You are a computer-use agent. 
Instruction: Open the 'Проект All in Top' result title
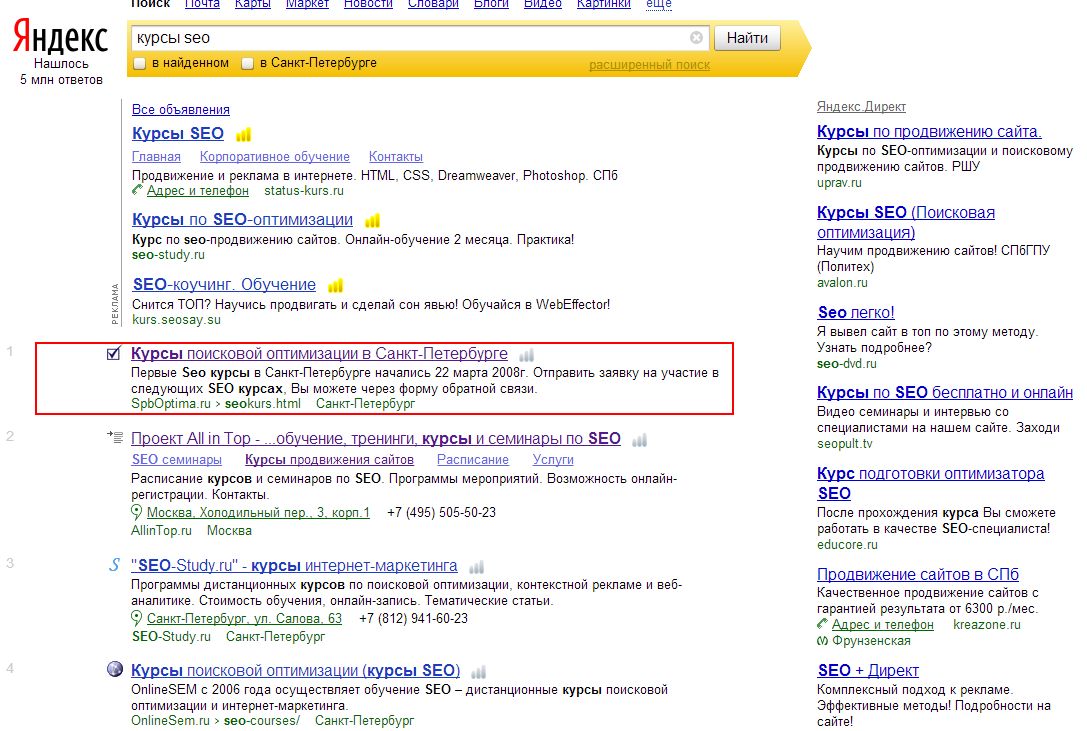tap(376, 438)
